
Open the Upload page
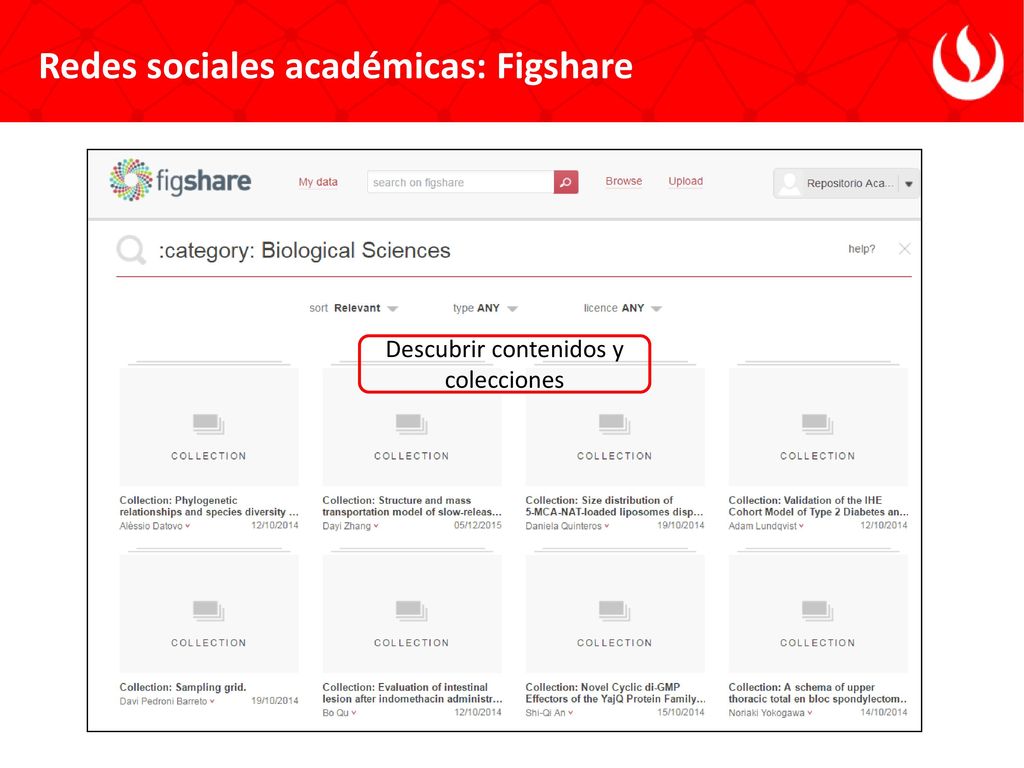coord(686,181)
